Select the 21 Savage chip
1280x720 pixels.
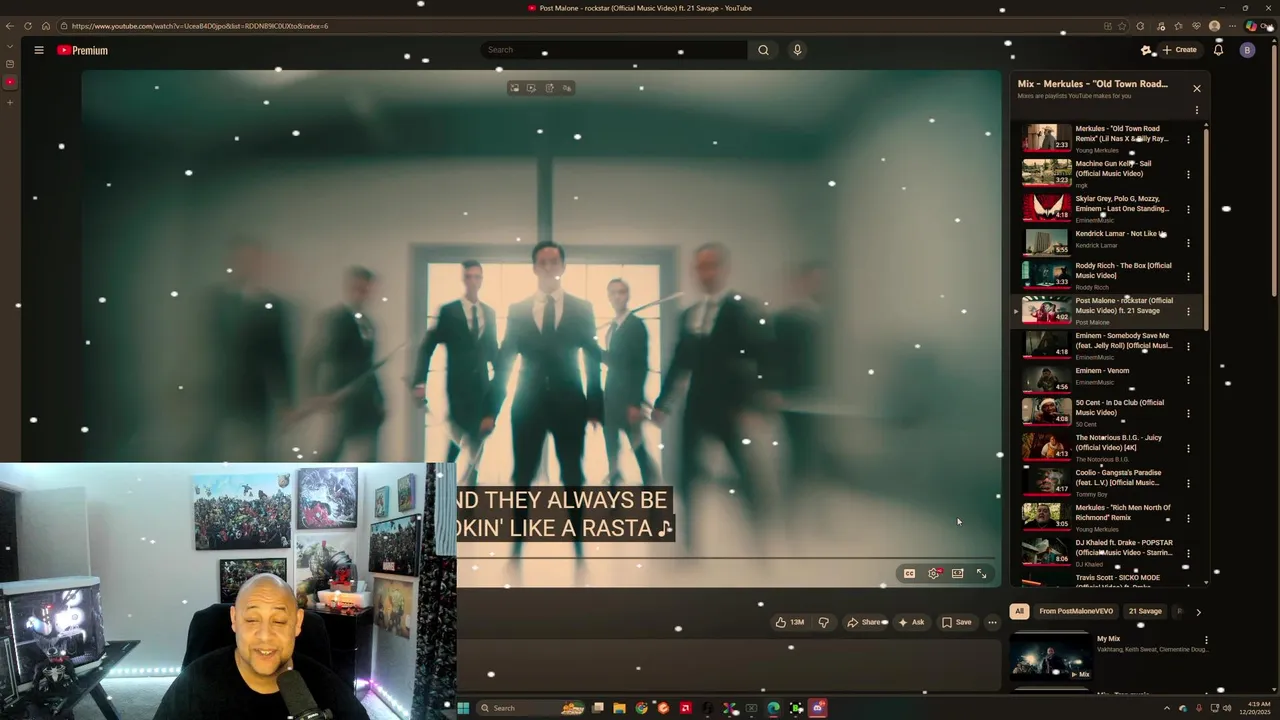(1145, 611)
